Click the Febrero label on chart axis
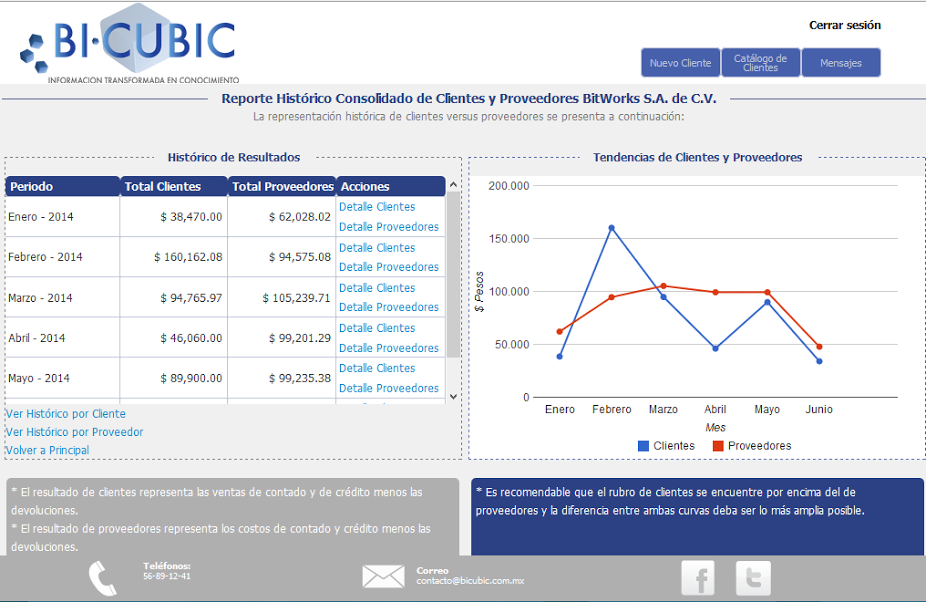The image size is (926, 602). pyautogui.click(x=612, y=409)
